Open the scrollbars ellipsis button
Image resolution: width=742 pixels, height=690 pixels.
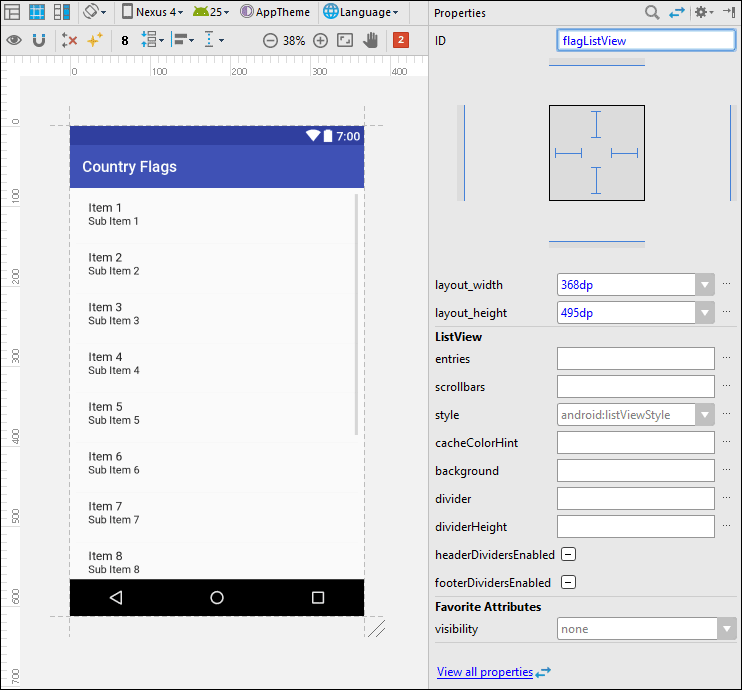tap(726, 385)
